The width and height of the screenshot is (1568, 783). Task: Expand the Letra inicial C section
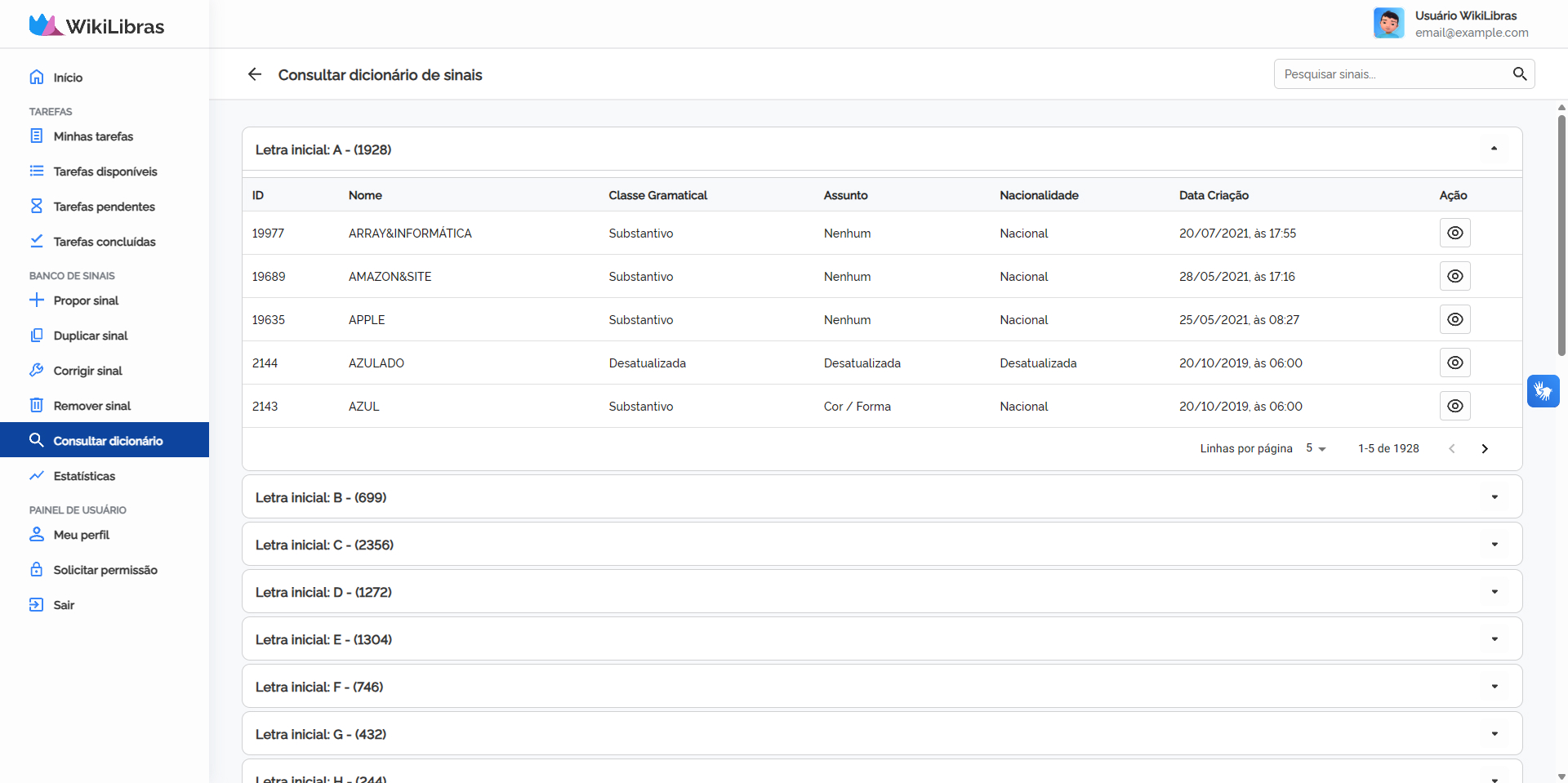[x=1494, y=545]
